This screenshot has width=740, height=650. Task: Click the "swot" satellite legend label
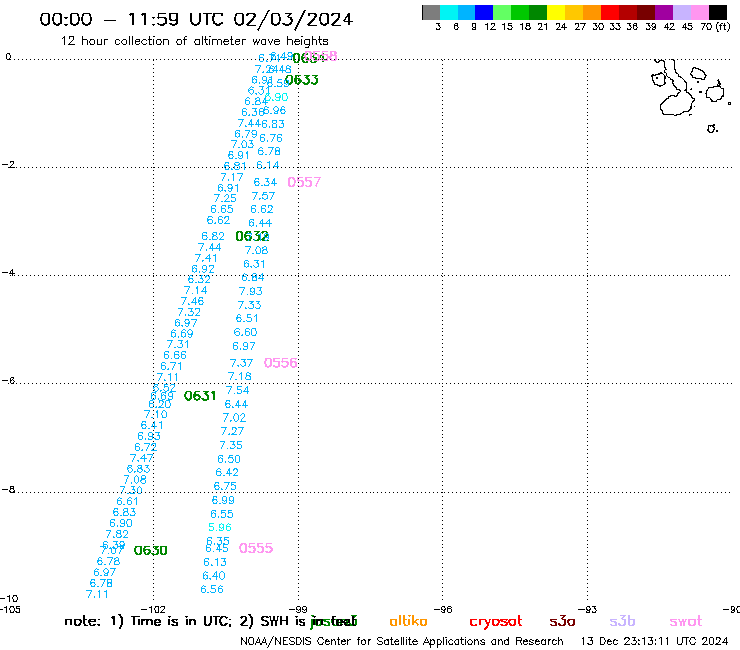click(x=686, y=622)
